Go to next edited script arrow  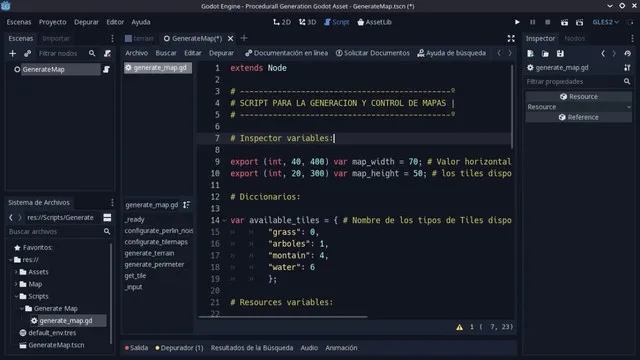[510, 53]
